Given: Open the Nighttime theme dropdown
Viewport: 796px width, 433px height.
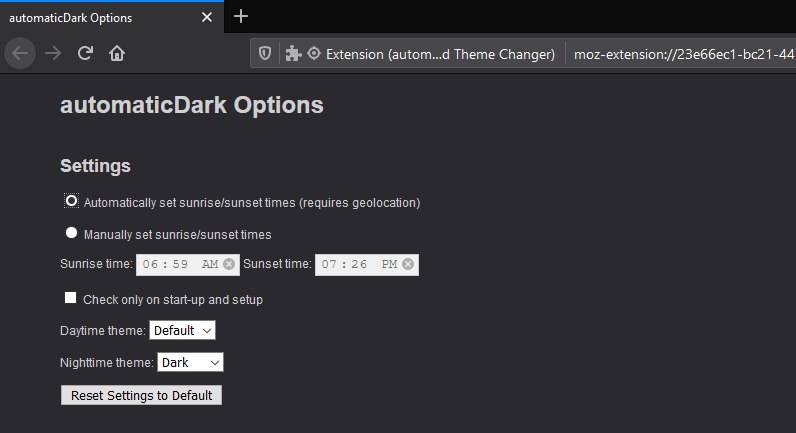Looking at the screenshot, I should pyautogui.click(x=190, y=362).
